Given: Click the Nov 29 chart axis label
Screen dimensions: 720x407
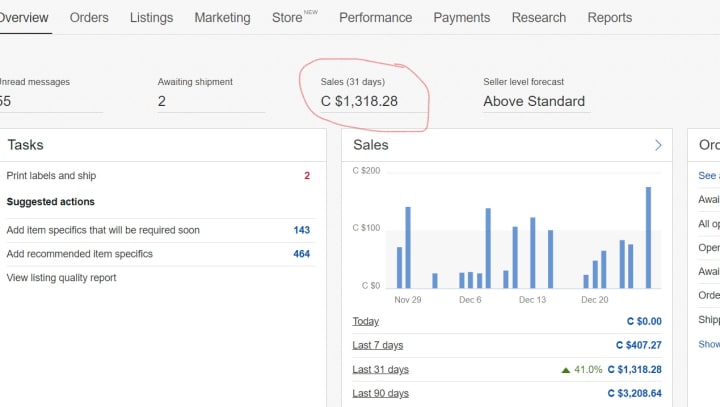Looking at the screenshot, I should click(408, 300).
